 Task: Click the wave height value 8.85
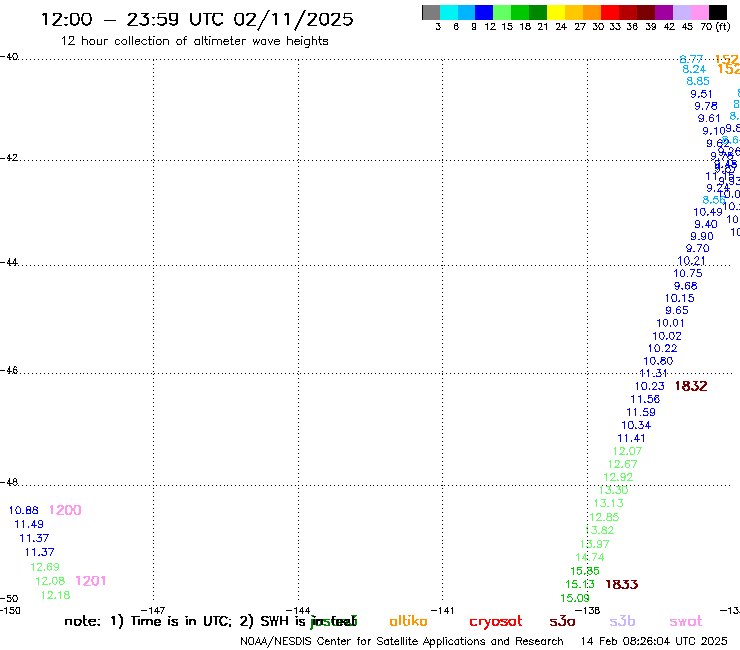[698, 81]
